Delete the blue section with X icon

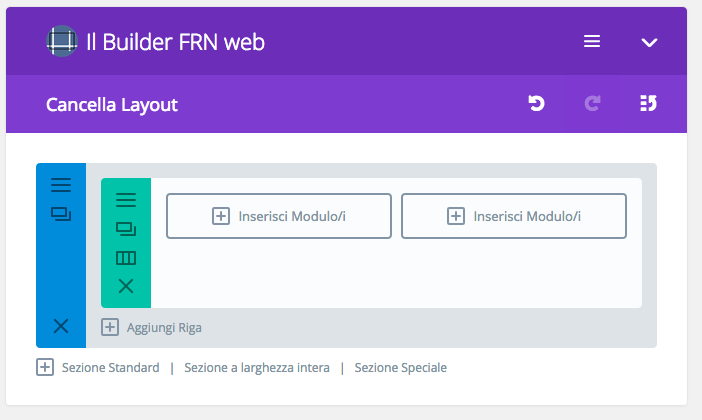(61, 326)
